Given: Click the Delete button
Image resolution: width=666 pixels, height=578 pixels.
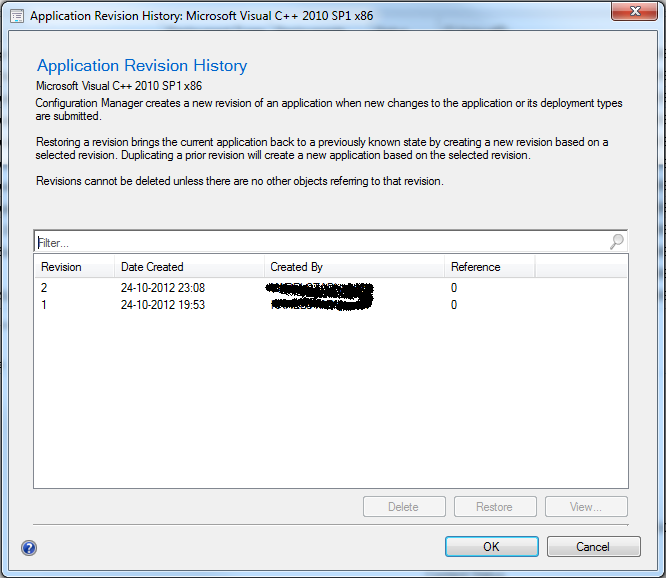Looking at the screenshot, I should pyautogui.click(x=404, y=507).
